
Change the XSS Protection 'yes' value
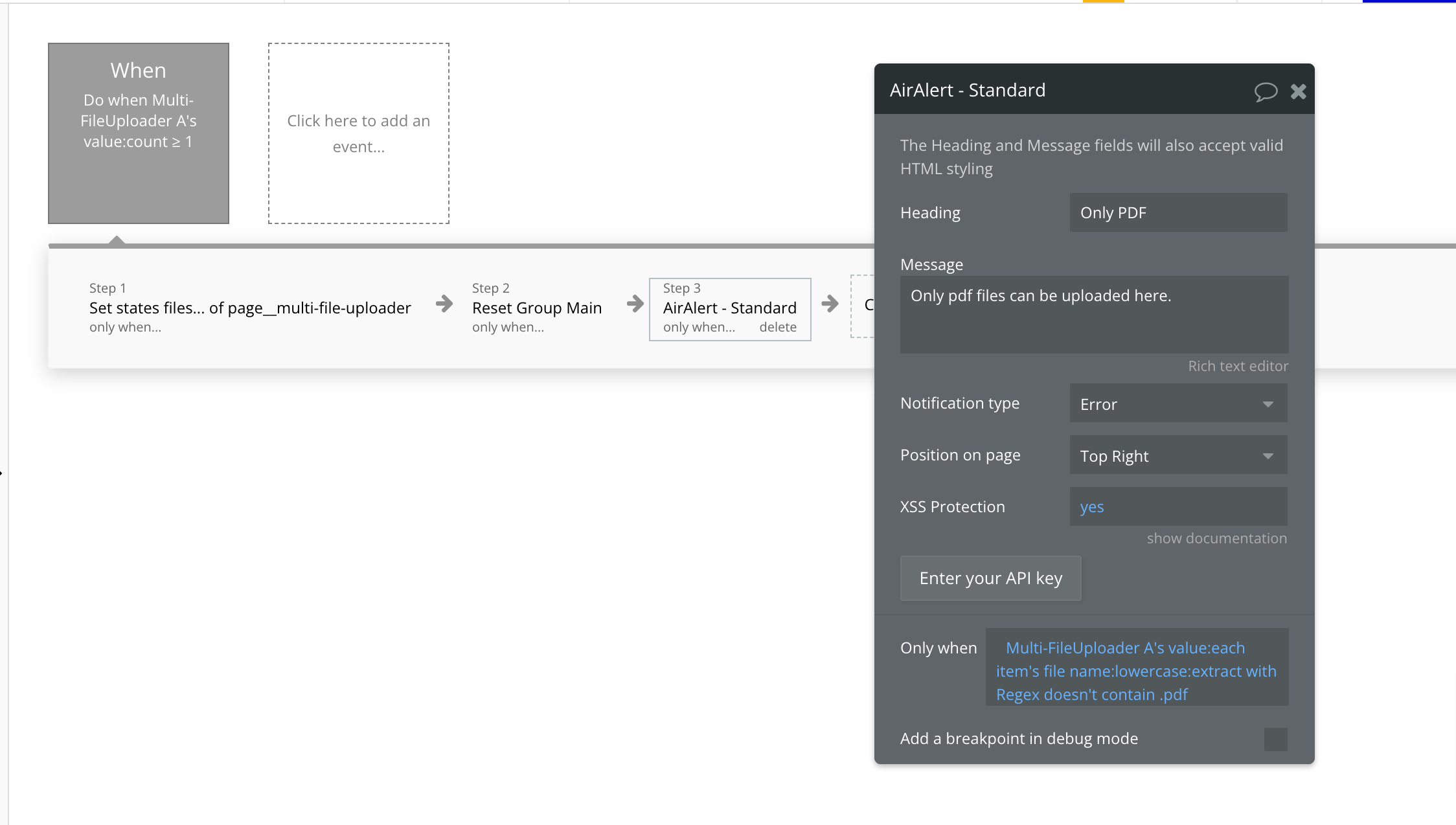click(1178, 506)
